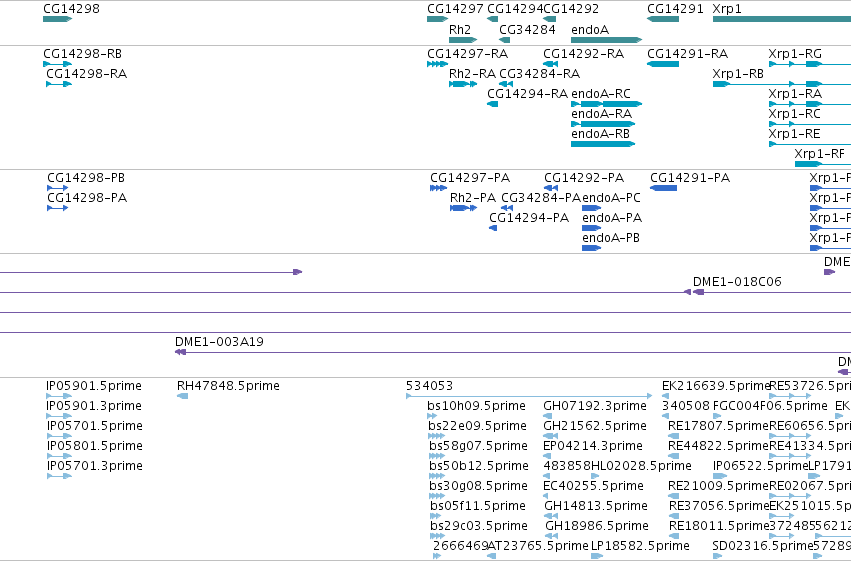Screen dimensions: 851x561
Task: Select transcript endoA-RC
Action: (x=606, y=104)
